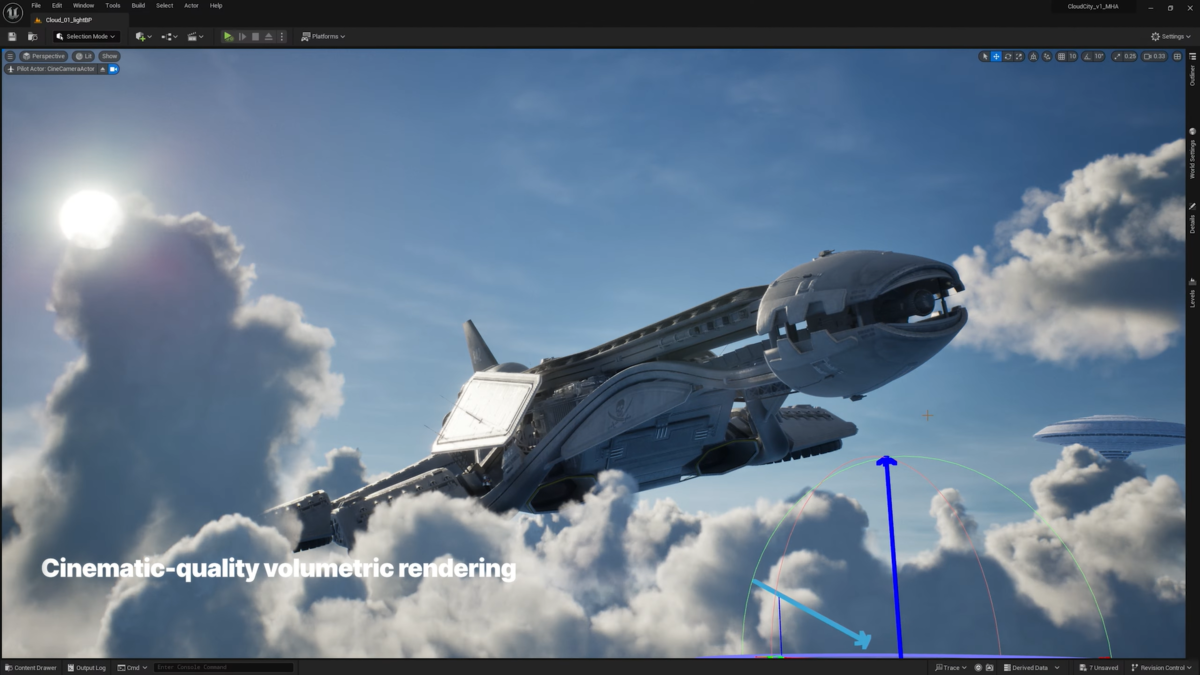Open the Derived Data dropdown
1200x675 pixels.
(1030, 667)
